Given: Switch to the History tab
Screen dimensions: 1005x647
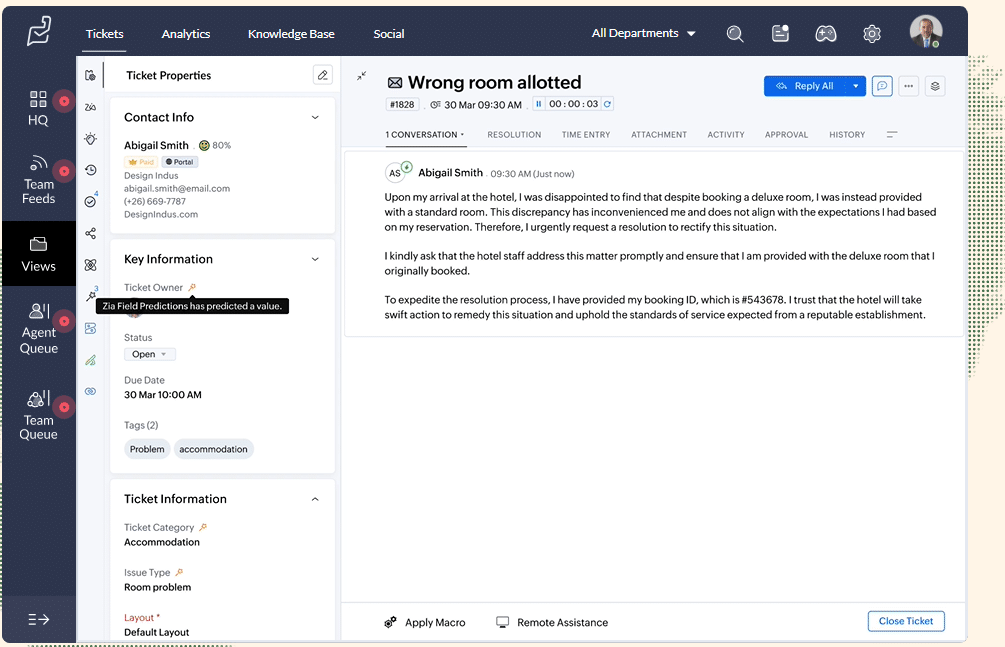Looking at the screenshot, I should pos(847,135).
